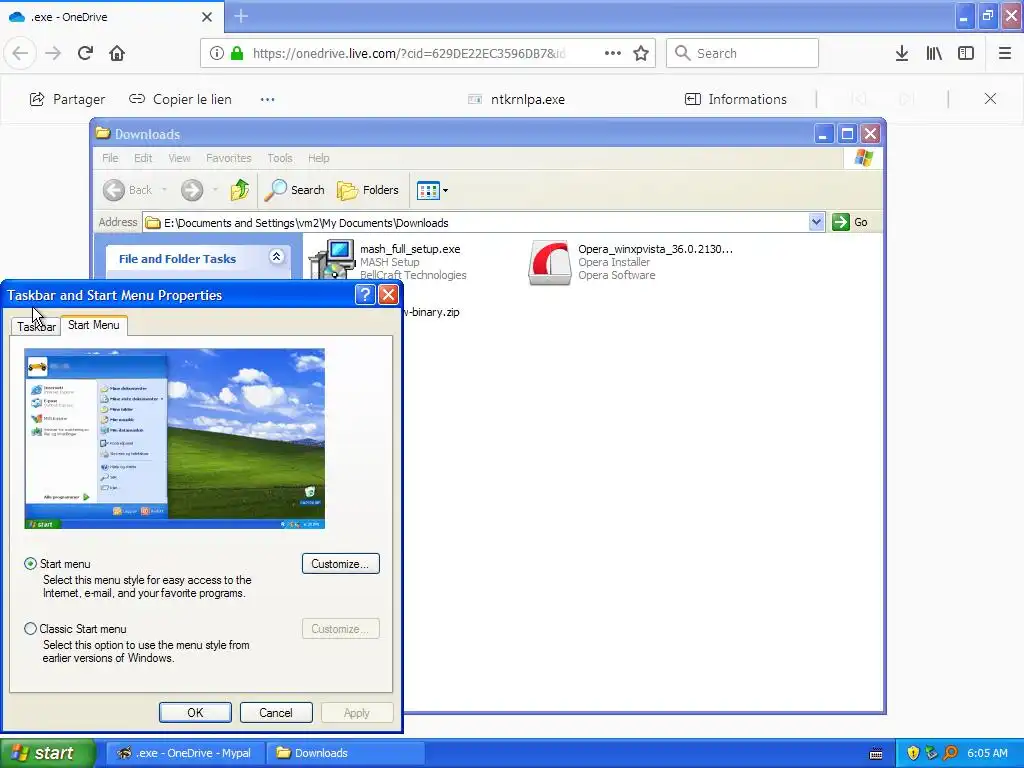The height and width of the screenshot is (768, 1024).
Task: Open the Help menu in Downloads
Action: point(319,158)
